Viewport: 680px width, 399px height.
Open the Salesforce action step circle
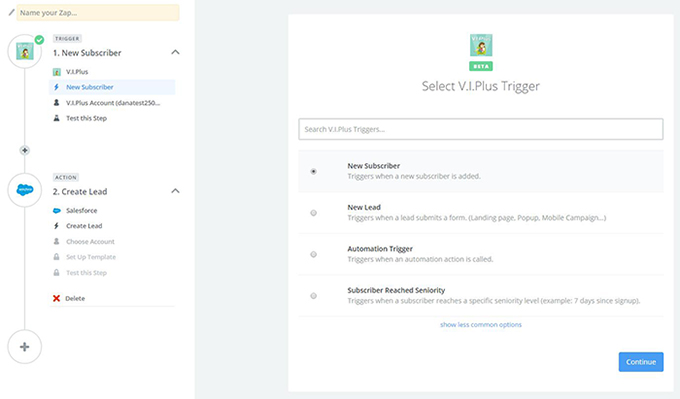25,190
